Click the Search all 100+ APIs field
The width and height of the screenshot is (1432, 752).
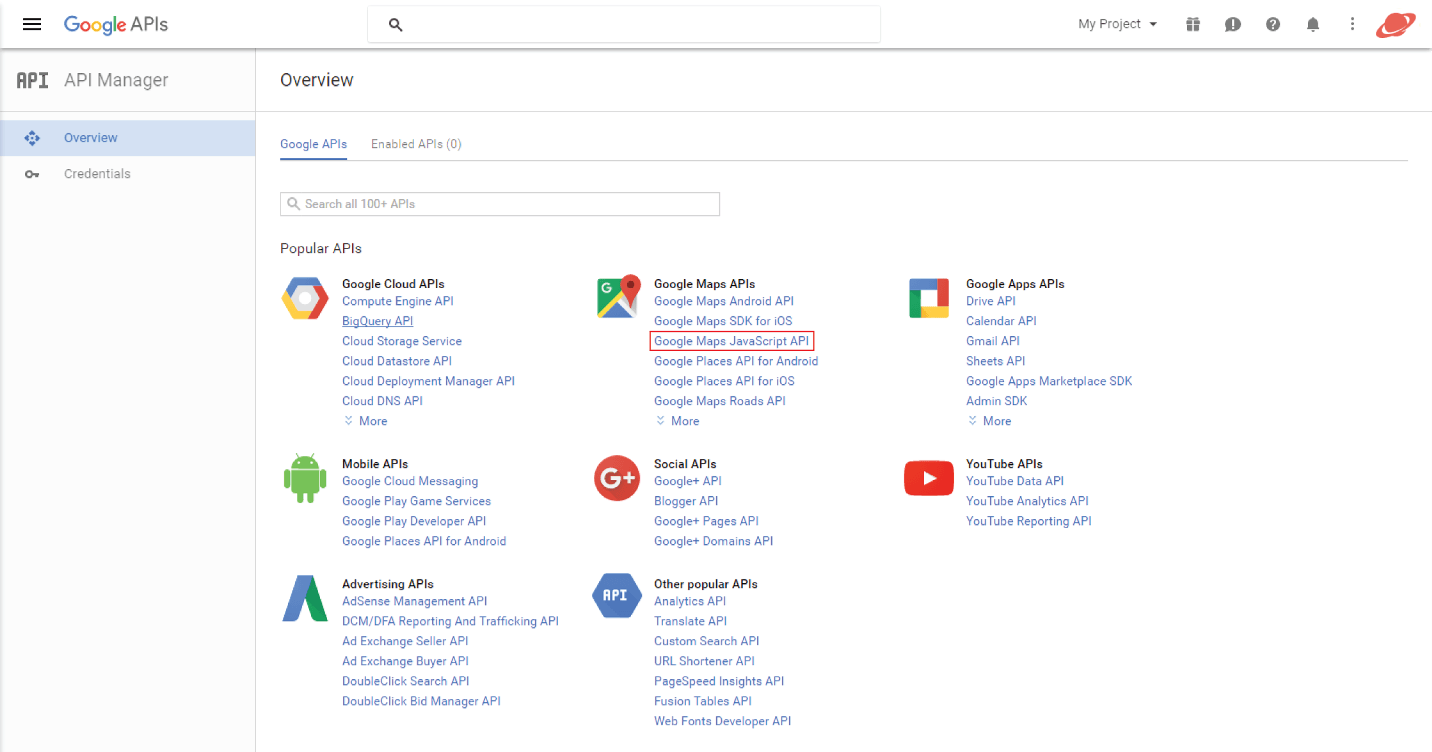click(500, 204)
